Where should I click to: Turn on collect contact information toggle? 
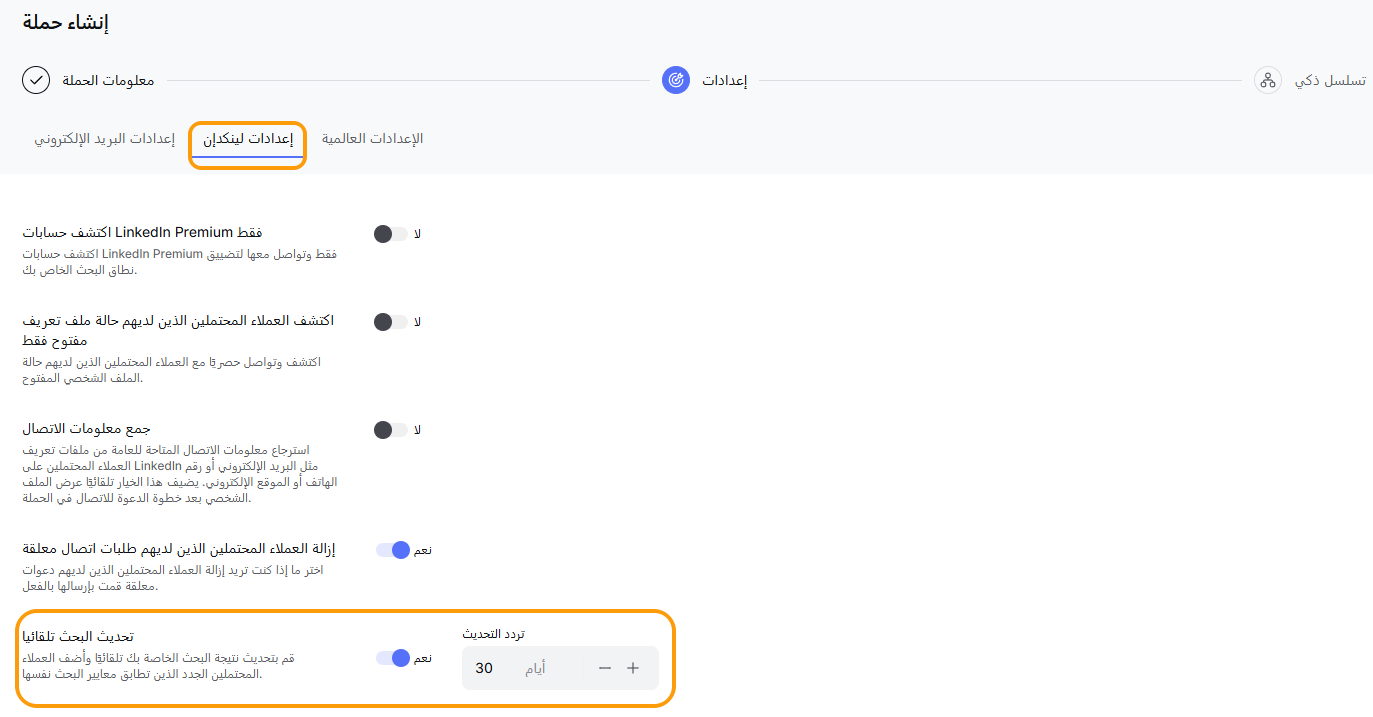tap(391, 430)
